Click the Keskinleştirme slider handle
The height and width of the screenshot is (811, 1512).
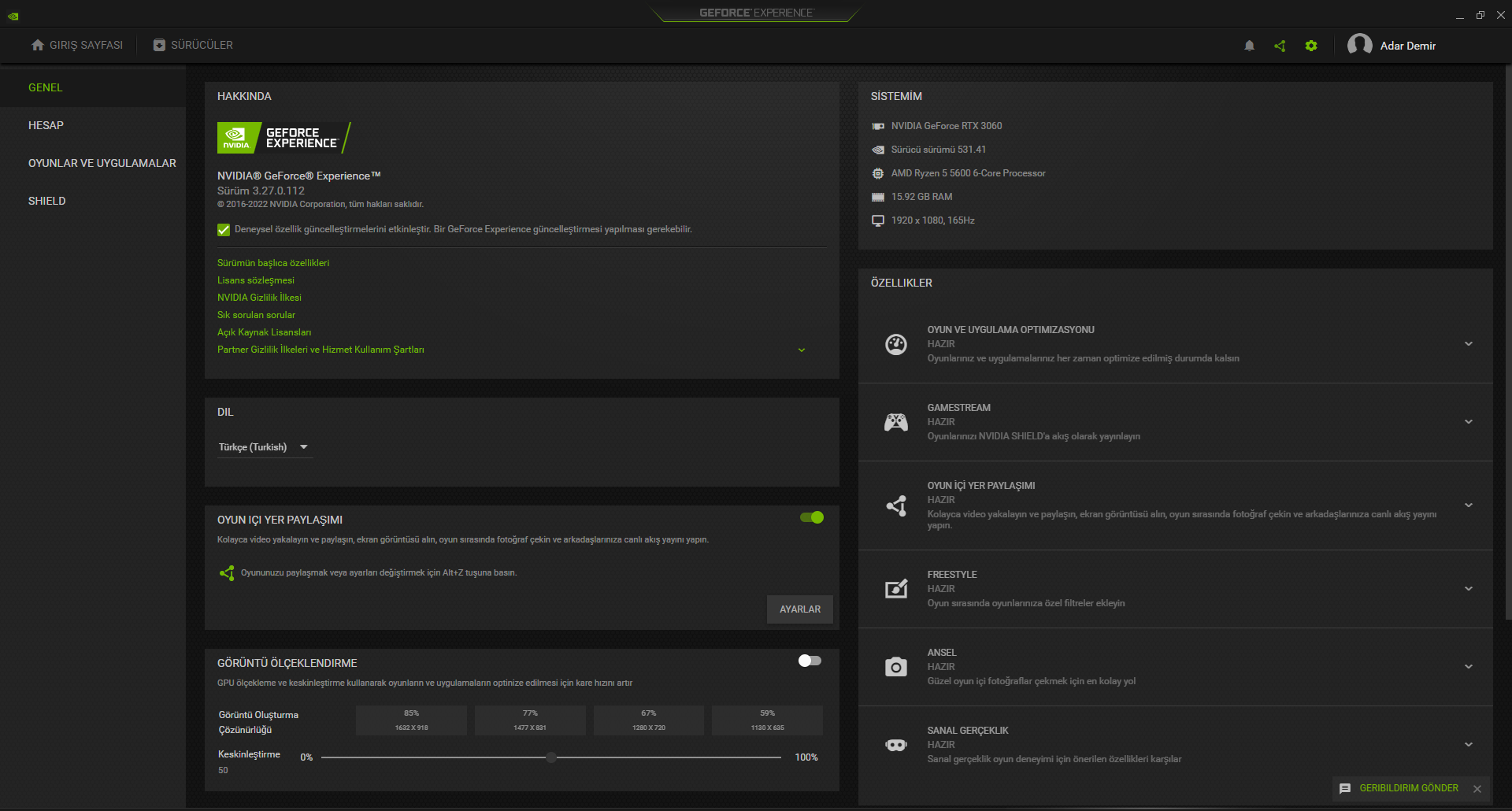click(x=551, y=757)
